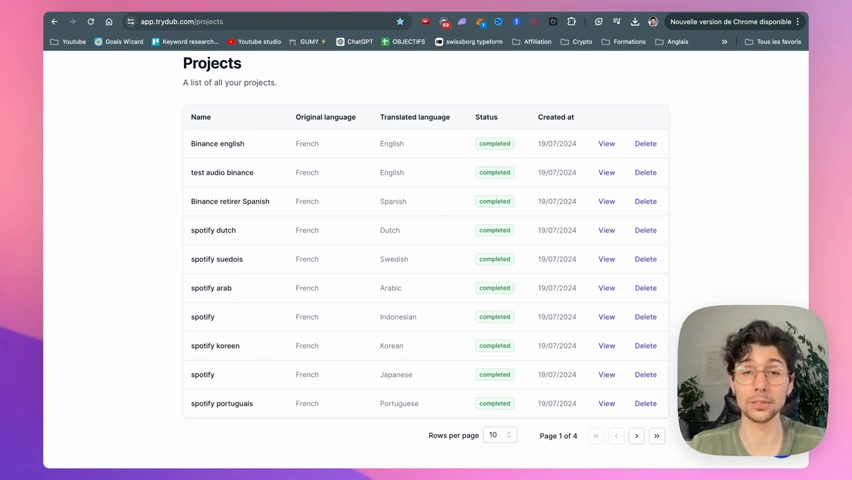
Task: Go back with the browser back arrow
Action: click(54, 22)
